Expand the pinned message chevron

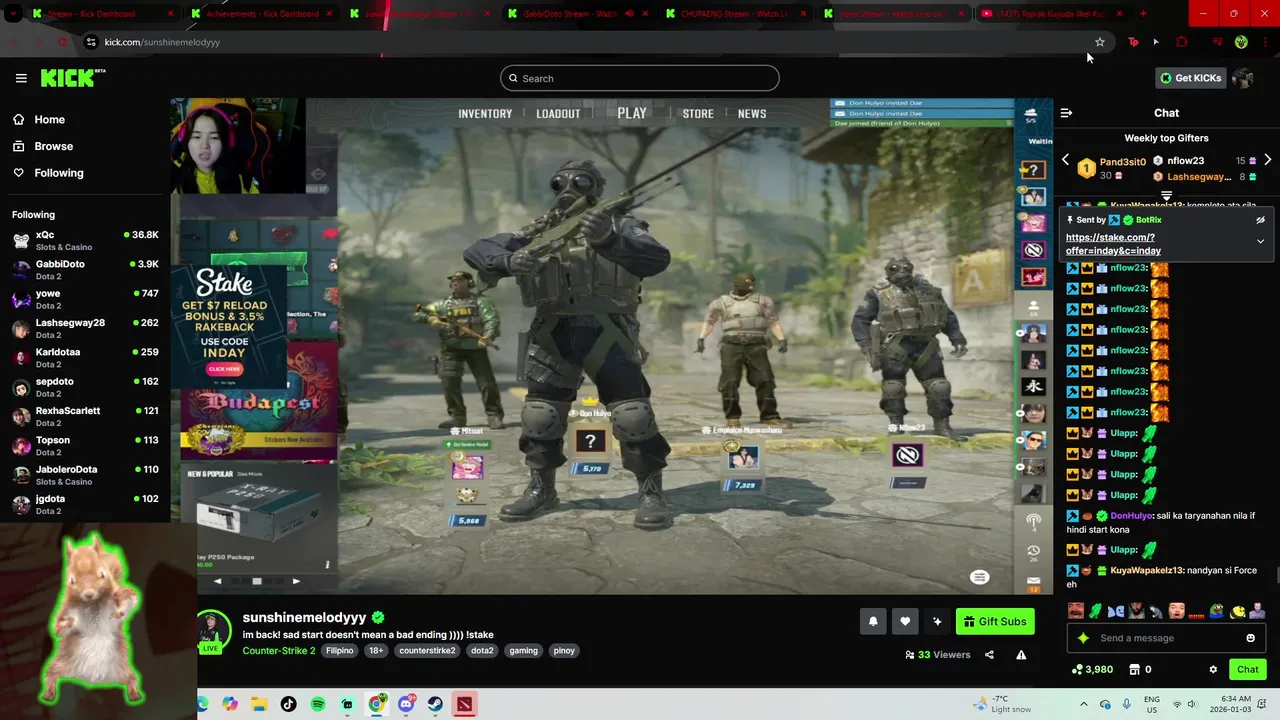pos(1260,241)
